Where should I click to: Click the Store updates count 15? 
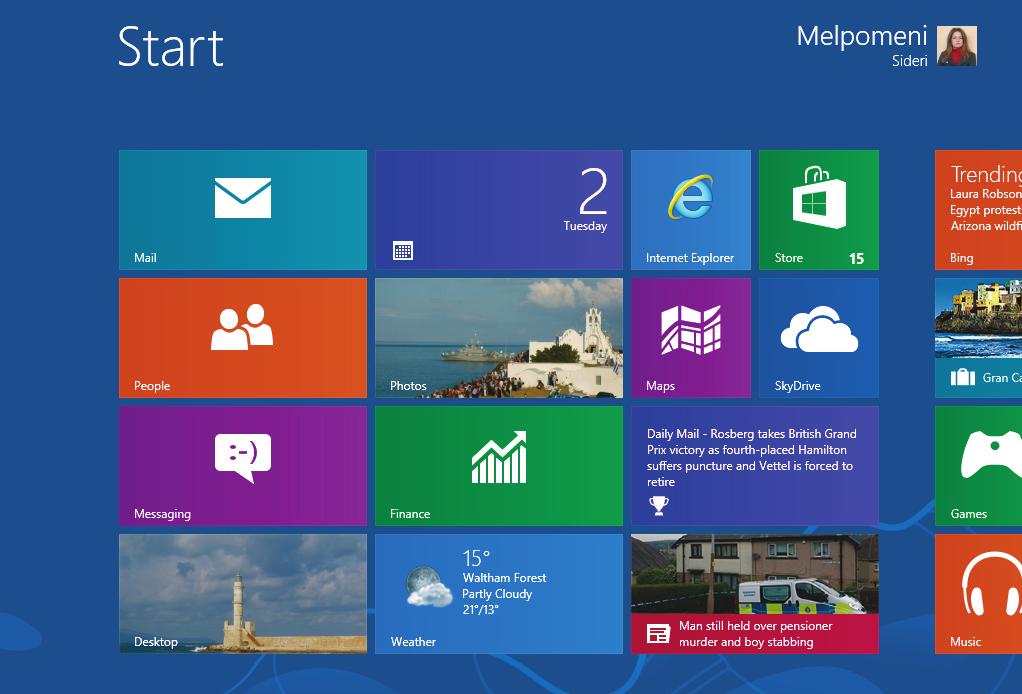pos(856,259)
